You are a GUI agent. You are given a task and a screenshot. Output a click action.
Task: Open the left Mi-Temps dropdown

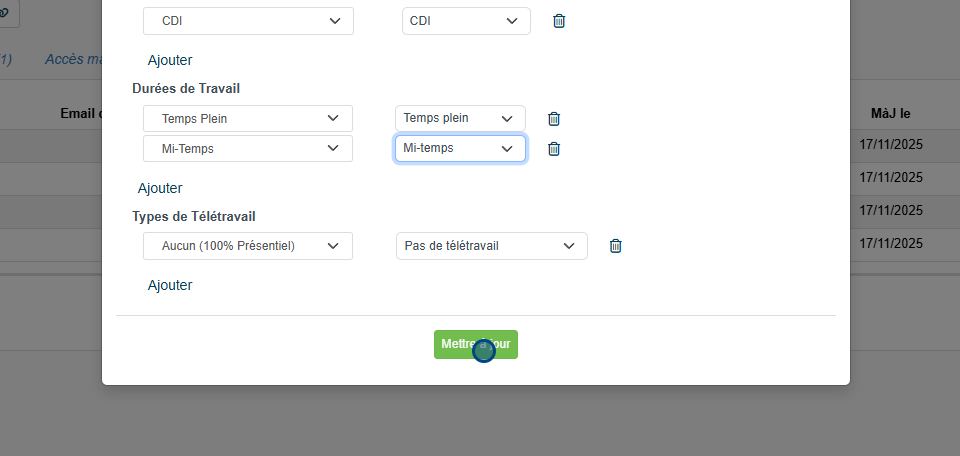(x=247, y=148)
